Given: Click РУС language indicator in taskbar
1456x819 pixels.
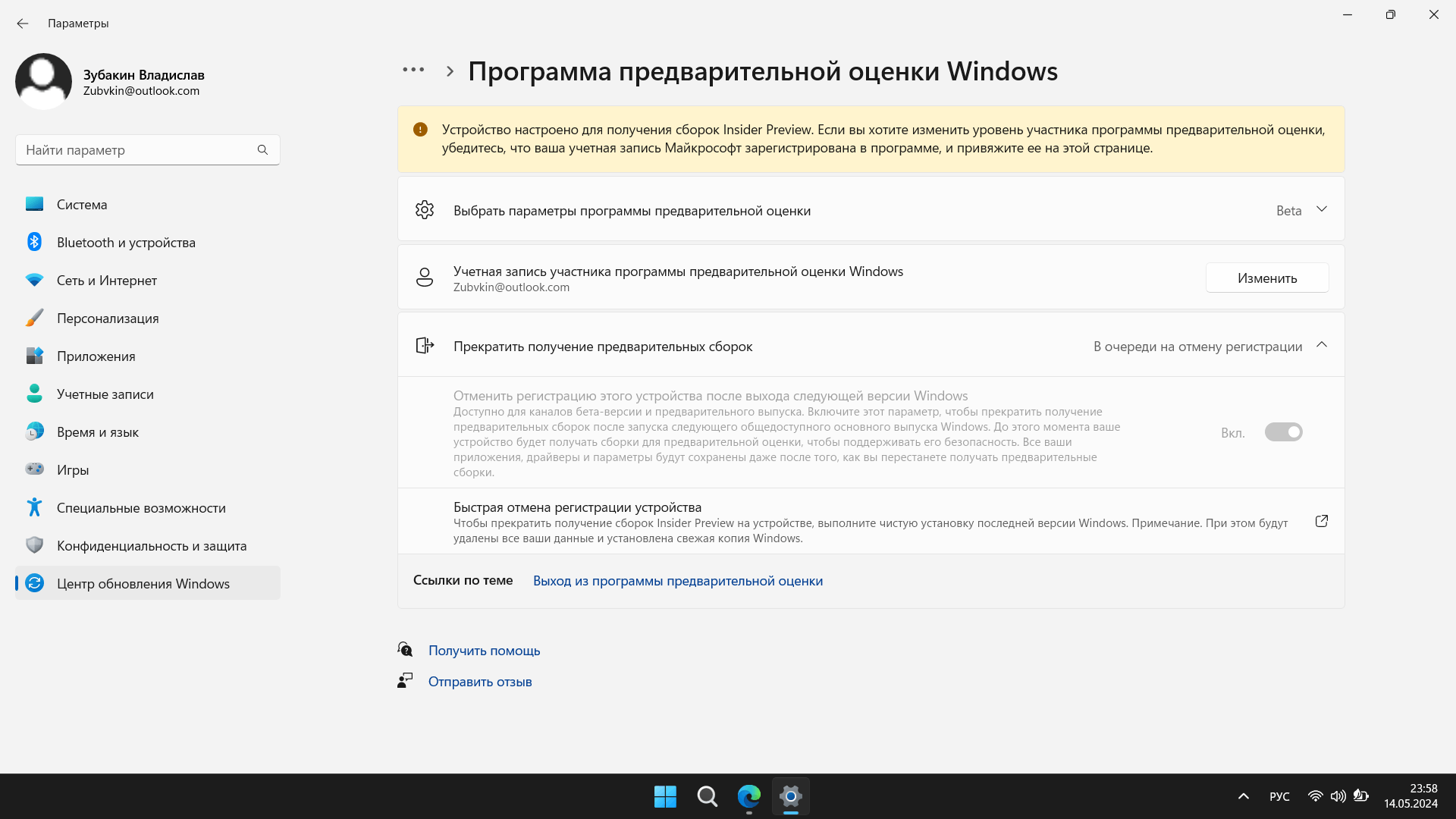Looking at the screenshot, I should pyautogui.click(x=1279, y=796).
